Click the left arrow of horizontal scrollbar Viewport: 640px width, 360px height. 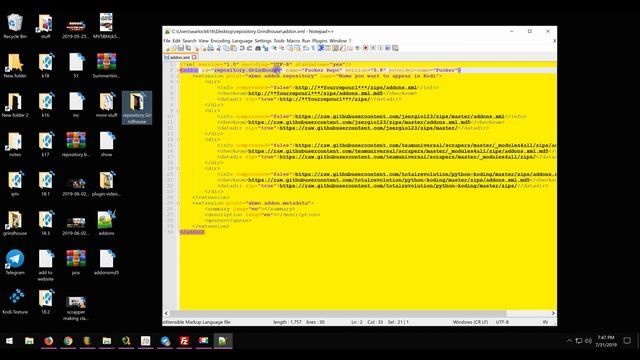166,313
